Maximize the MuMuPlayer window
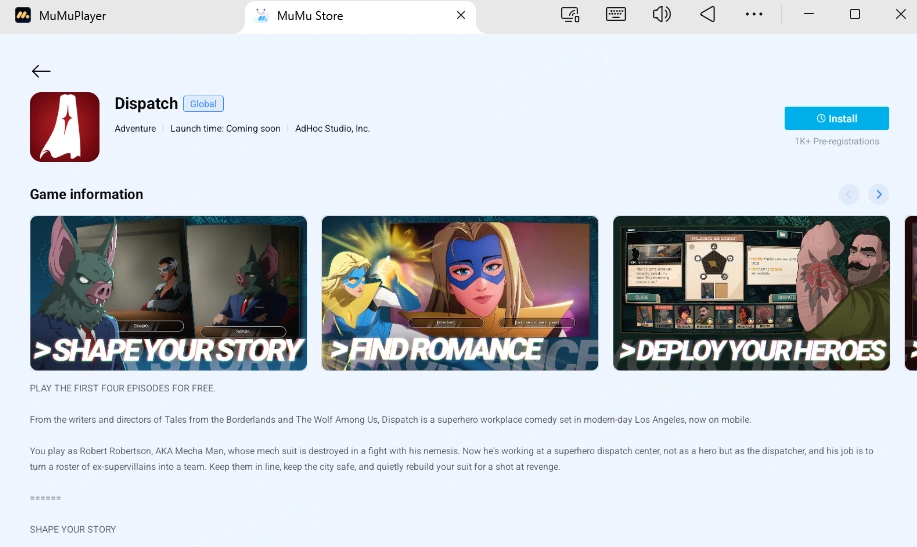The image size is (917, 547). 854,14
